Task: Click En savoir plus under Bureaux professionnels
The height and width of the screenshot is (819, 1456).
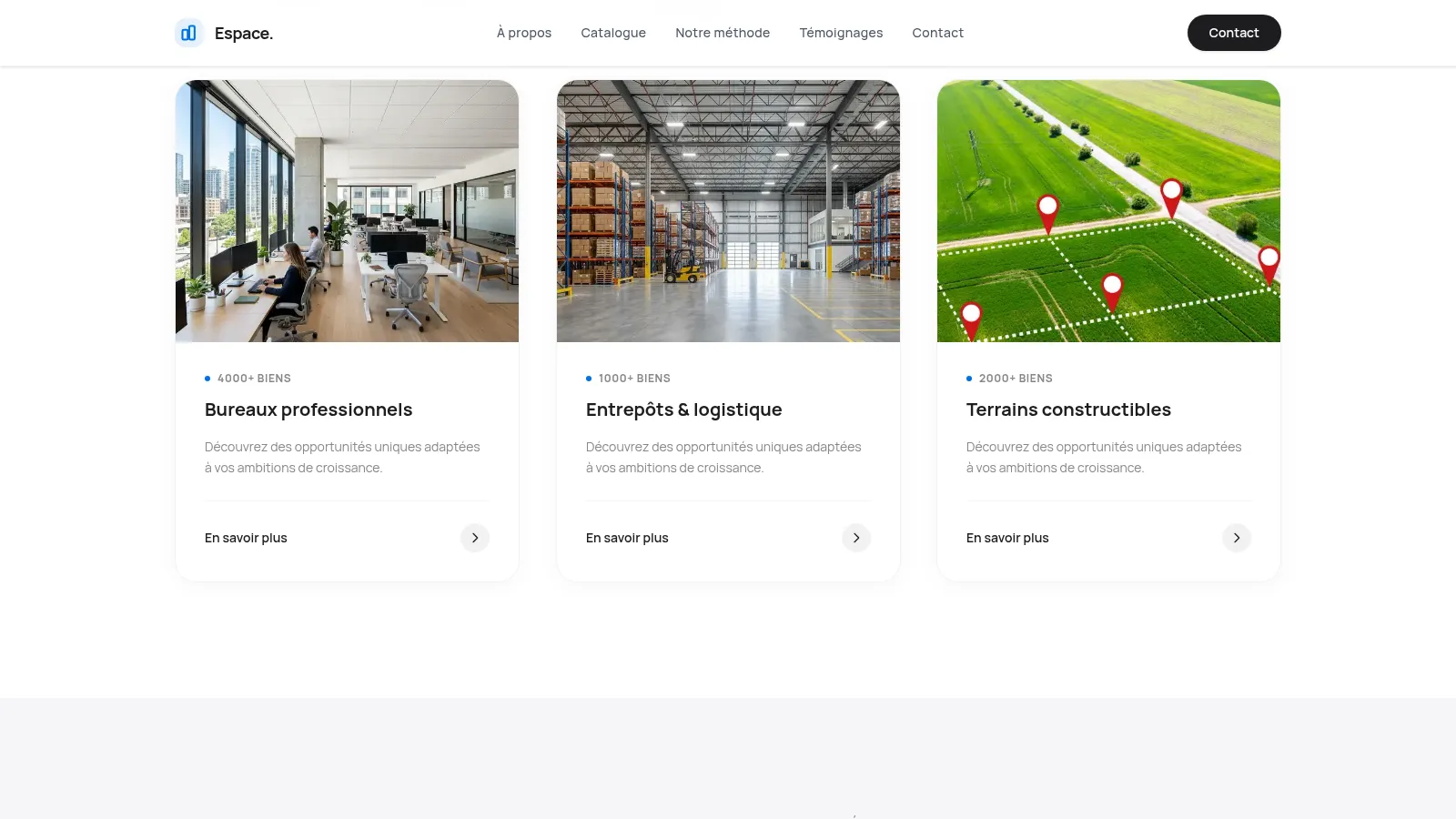Action: pos(246,538)
